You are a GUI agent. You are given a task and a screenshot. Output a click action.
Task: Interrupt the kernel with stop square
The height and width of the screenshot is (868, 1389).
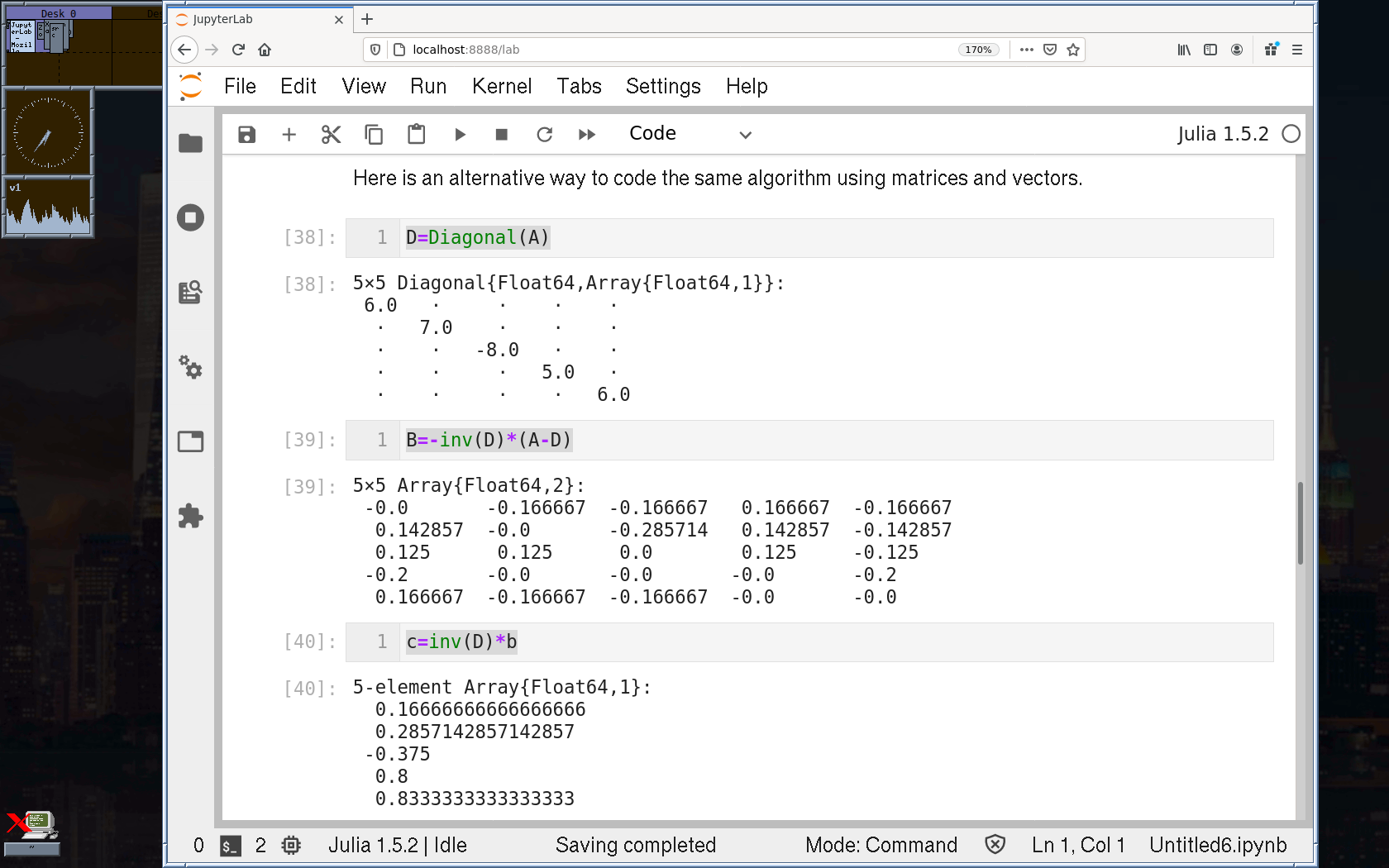(x=501, y=135)
